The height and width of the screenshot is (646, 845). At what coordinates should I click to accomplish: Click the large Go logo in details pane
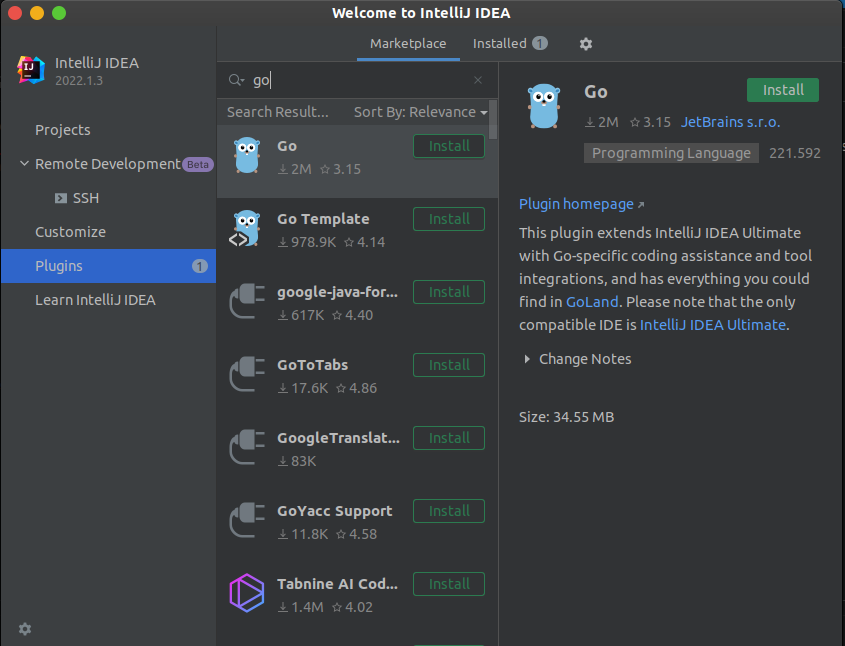coord(543,104)
